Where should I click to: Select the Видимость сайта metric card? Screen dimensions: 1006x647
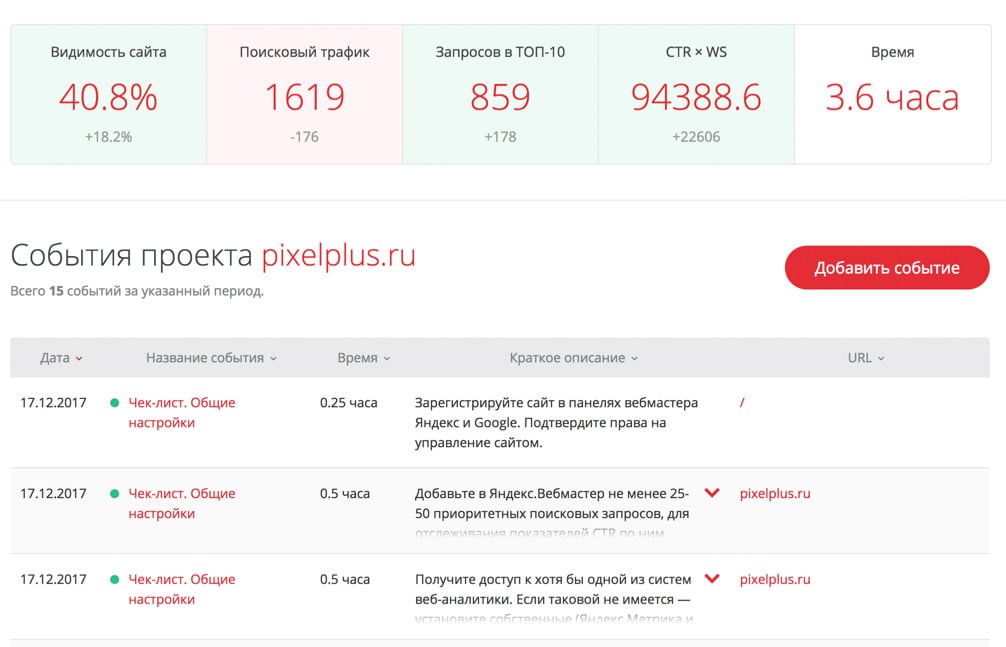pyautogui.click(x=108, y=94)
